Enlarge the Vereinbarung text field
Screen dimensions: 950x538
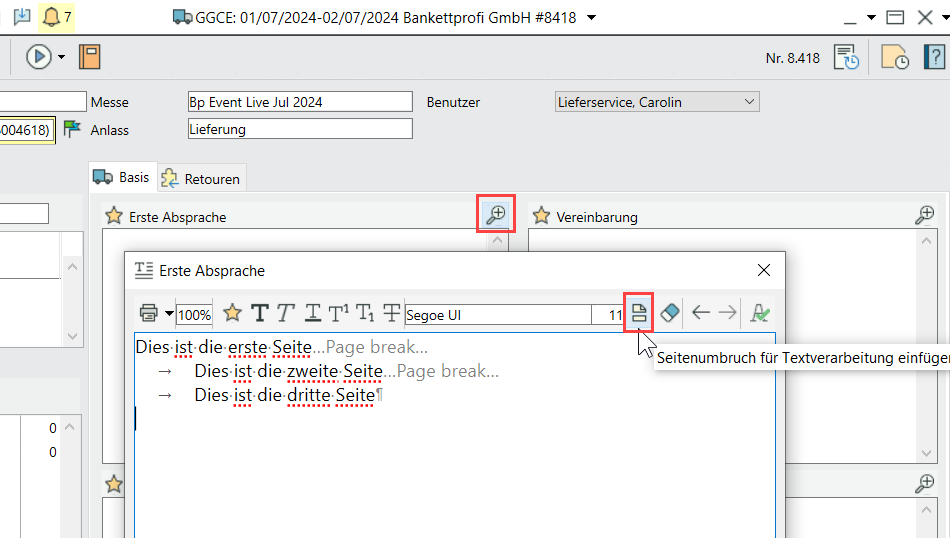coord(925,215)
